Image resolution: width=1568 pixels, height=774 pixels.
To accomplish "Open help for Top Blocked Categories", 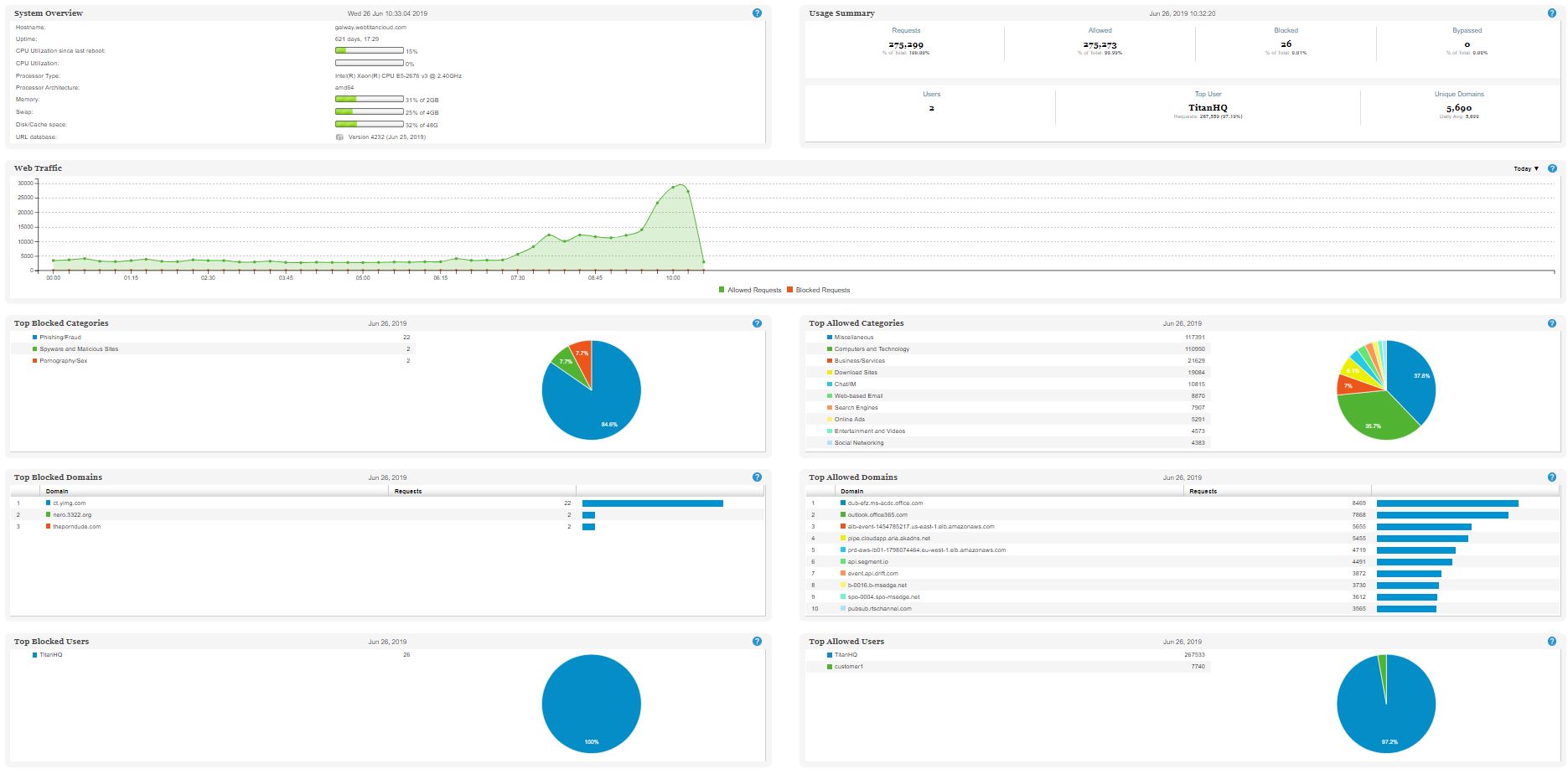I will [x=757, y=323].
